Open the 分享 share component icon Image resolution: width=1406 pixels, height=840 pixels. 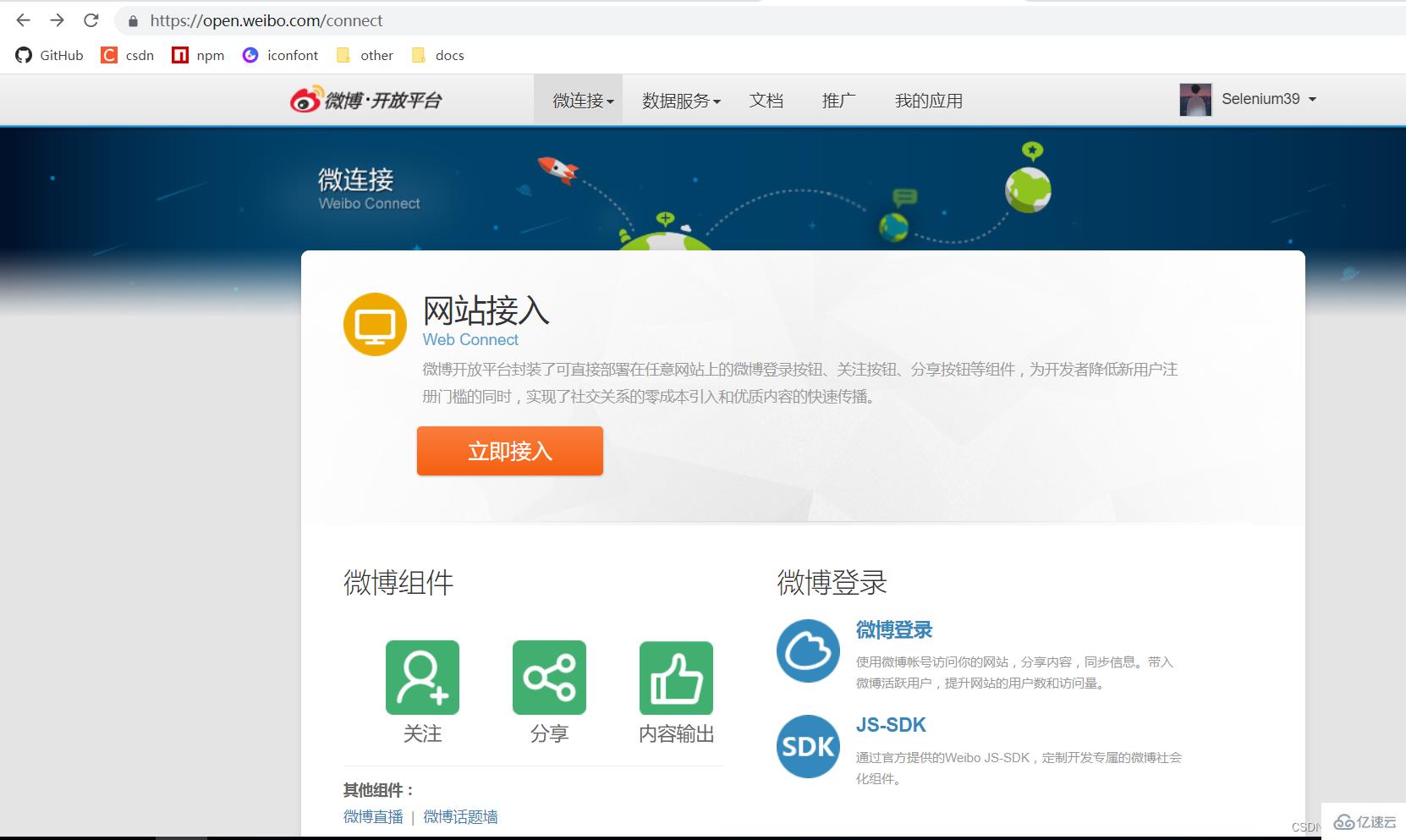[549, 678]
